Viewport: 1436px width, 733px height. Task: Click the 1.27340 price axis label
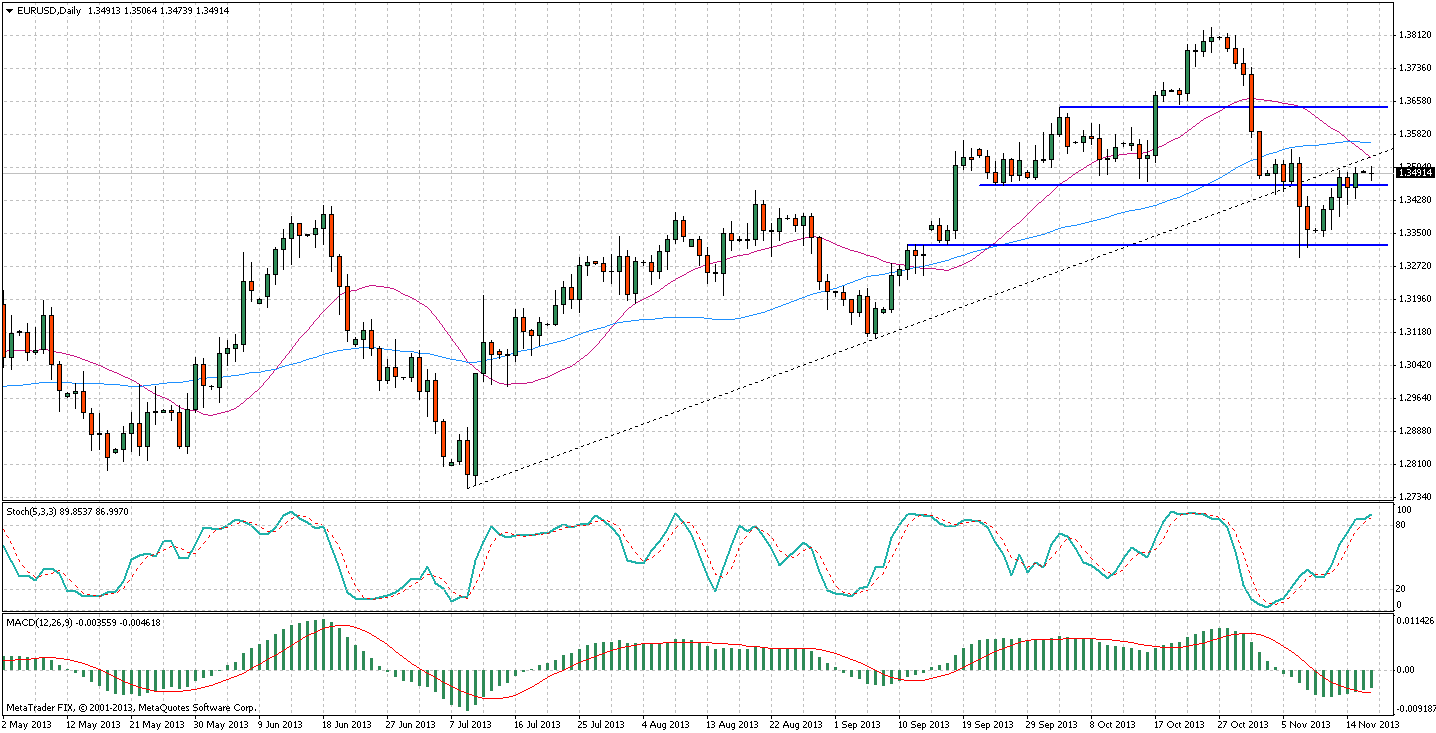point(1414,496)
